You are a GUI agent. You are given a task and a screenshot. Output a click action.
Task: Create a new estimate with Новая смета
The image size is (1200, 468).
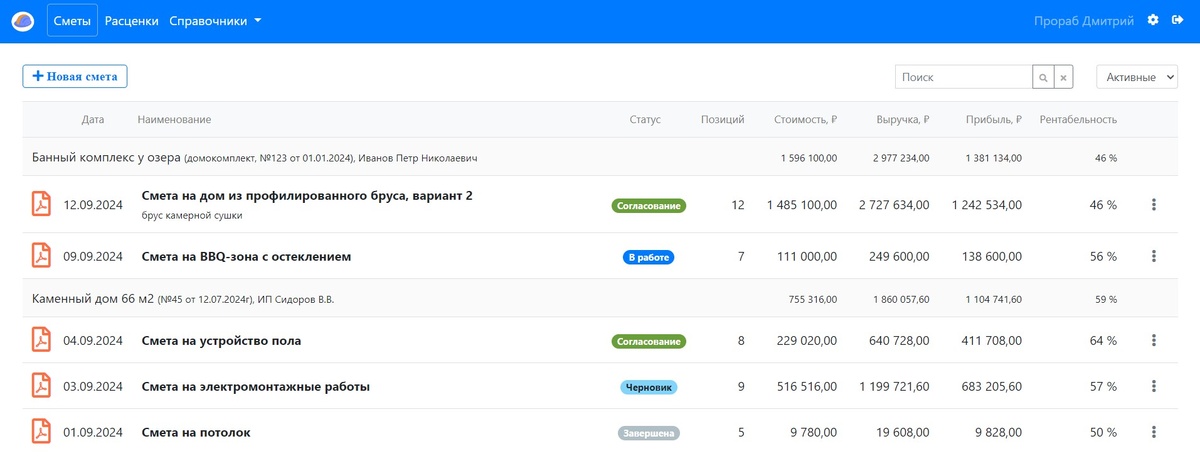pos(75,76)
